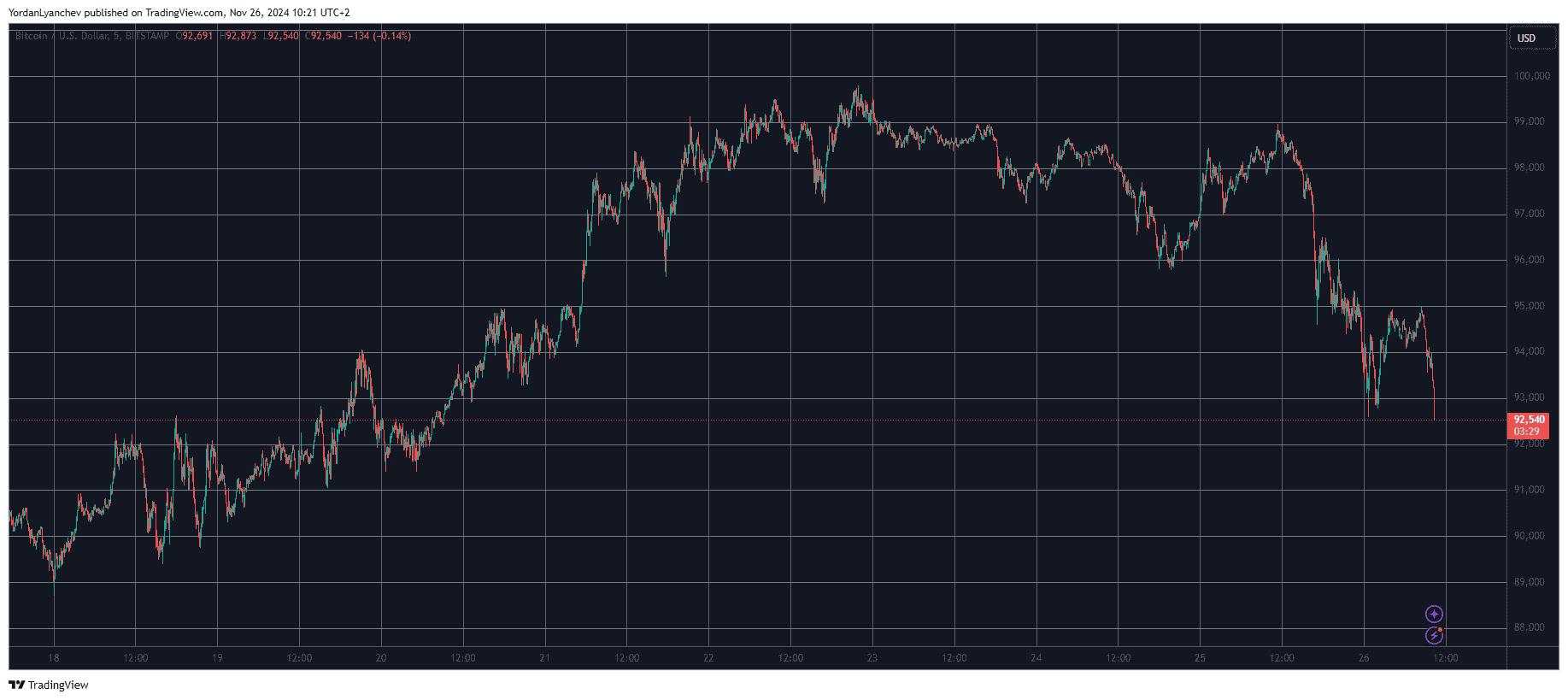Click the date label 19 on time axis
The width and height of the screenshot is (1568, 700).
217,658
